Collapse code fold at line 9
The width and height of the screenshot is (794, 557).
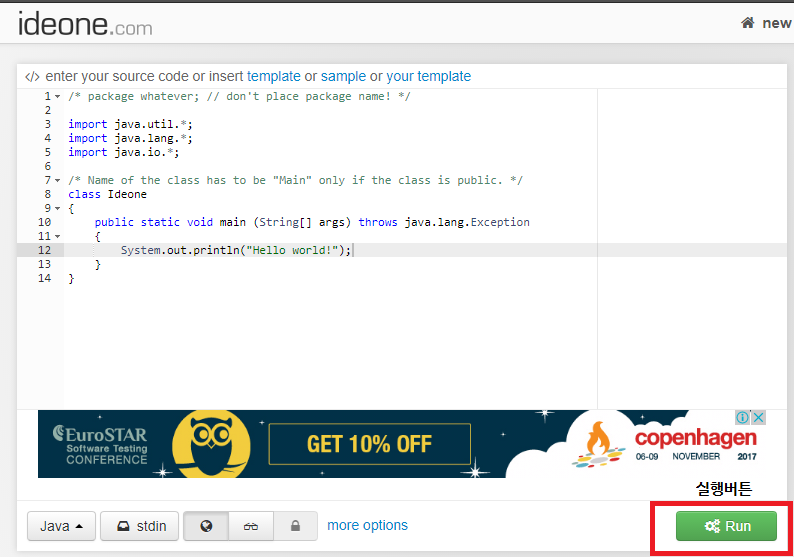pyautogui.click(x=57, y=208)
